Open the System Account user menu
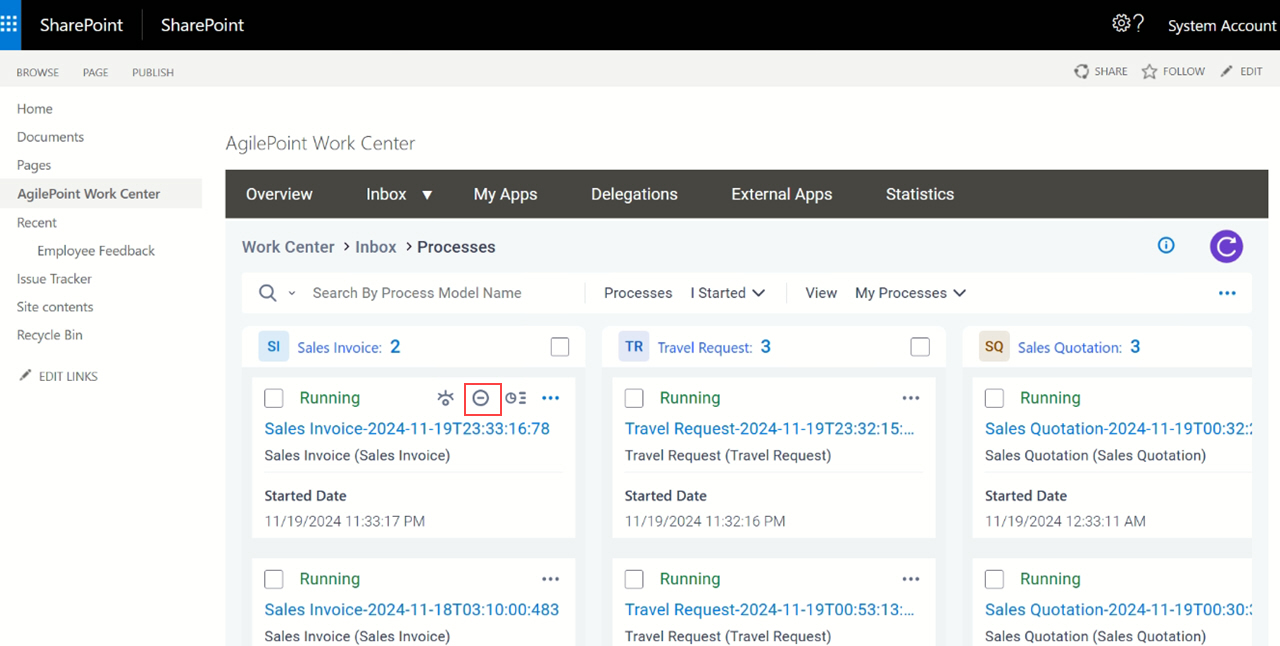Image resolution: width=1280 pixels, height=646 pixels. coord(1222,26)
